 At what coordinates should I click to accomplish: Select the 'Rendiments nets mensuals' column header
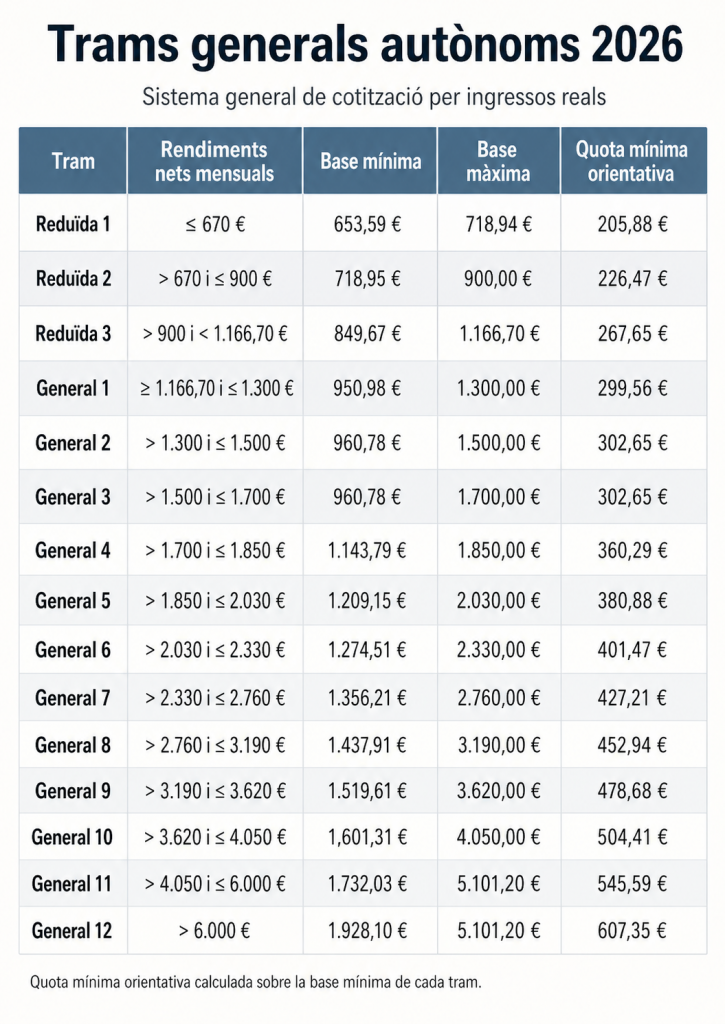coord(214,161)
